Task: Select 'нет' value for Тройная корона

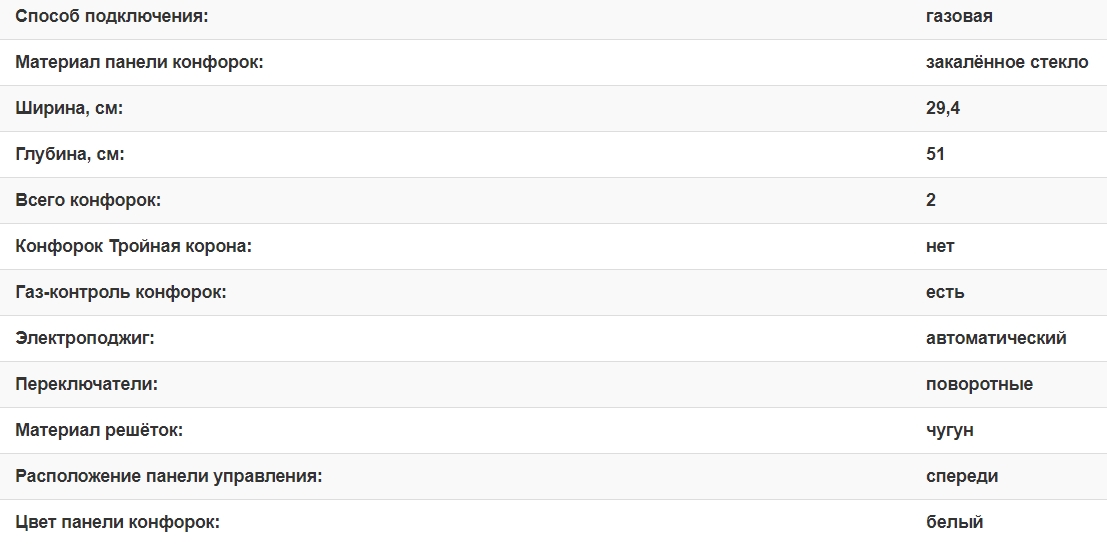Action: tap(940, 246)
